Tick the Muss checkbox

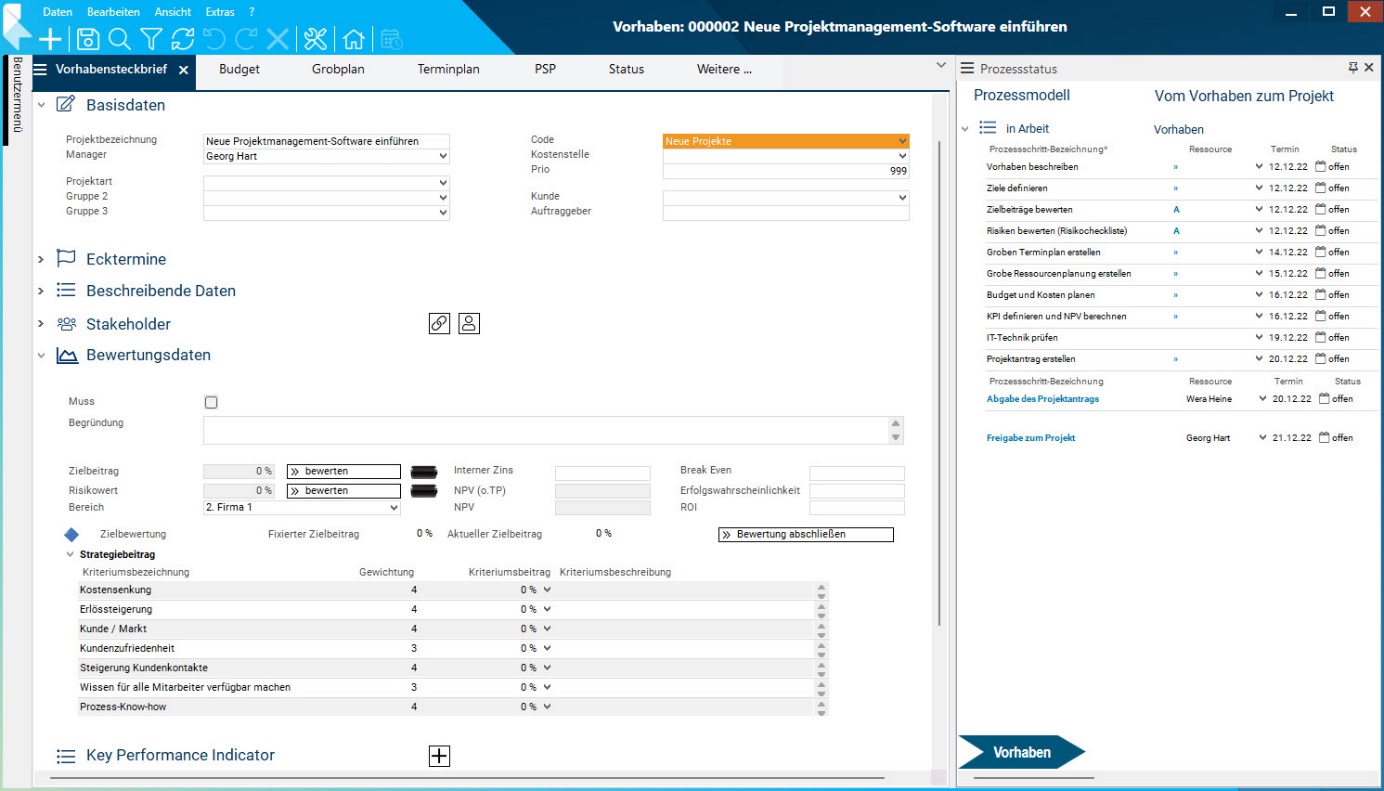211,402
